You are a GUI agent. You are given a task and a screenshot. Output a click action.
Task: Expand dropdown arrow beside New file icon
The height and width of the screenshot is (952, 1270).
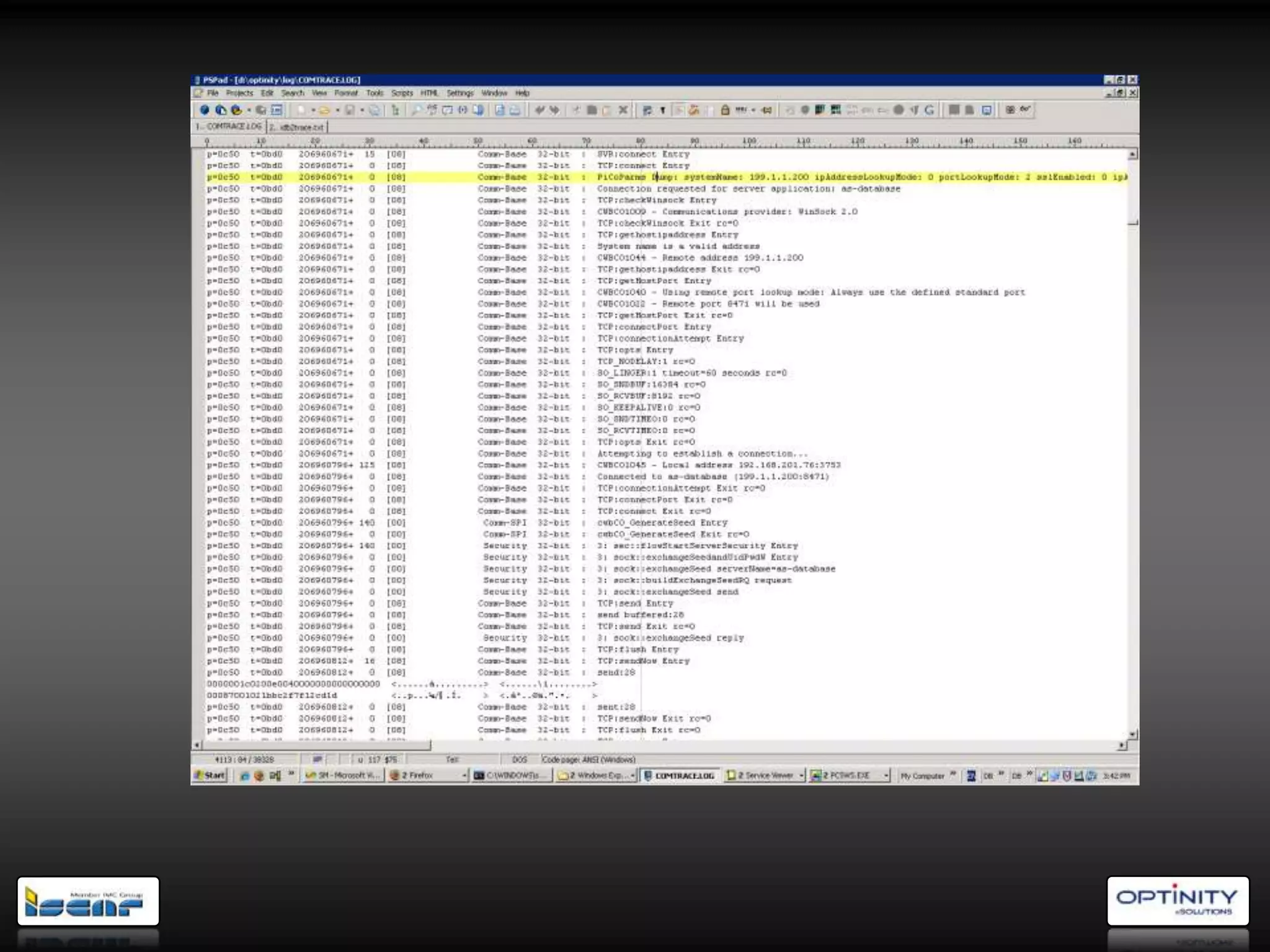pos(313,110)
